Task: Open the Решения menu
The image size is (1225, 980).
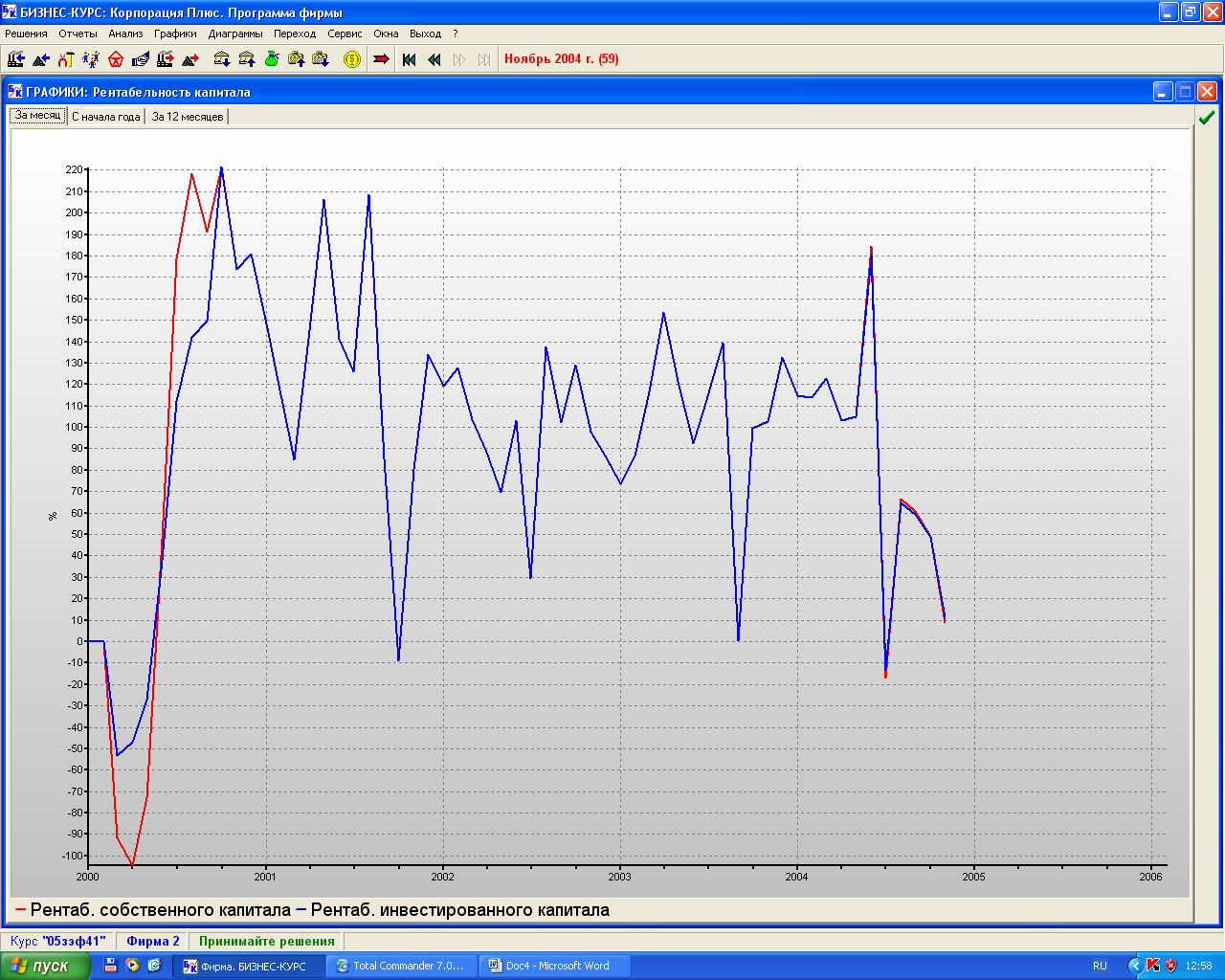Action: (26, 33)
